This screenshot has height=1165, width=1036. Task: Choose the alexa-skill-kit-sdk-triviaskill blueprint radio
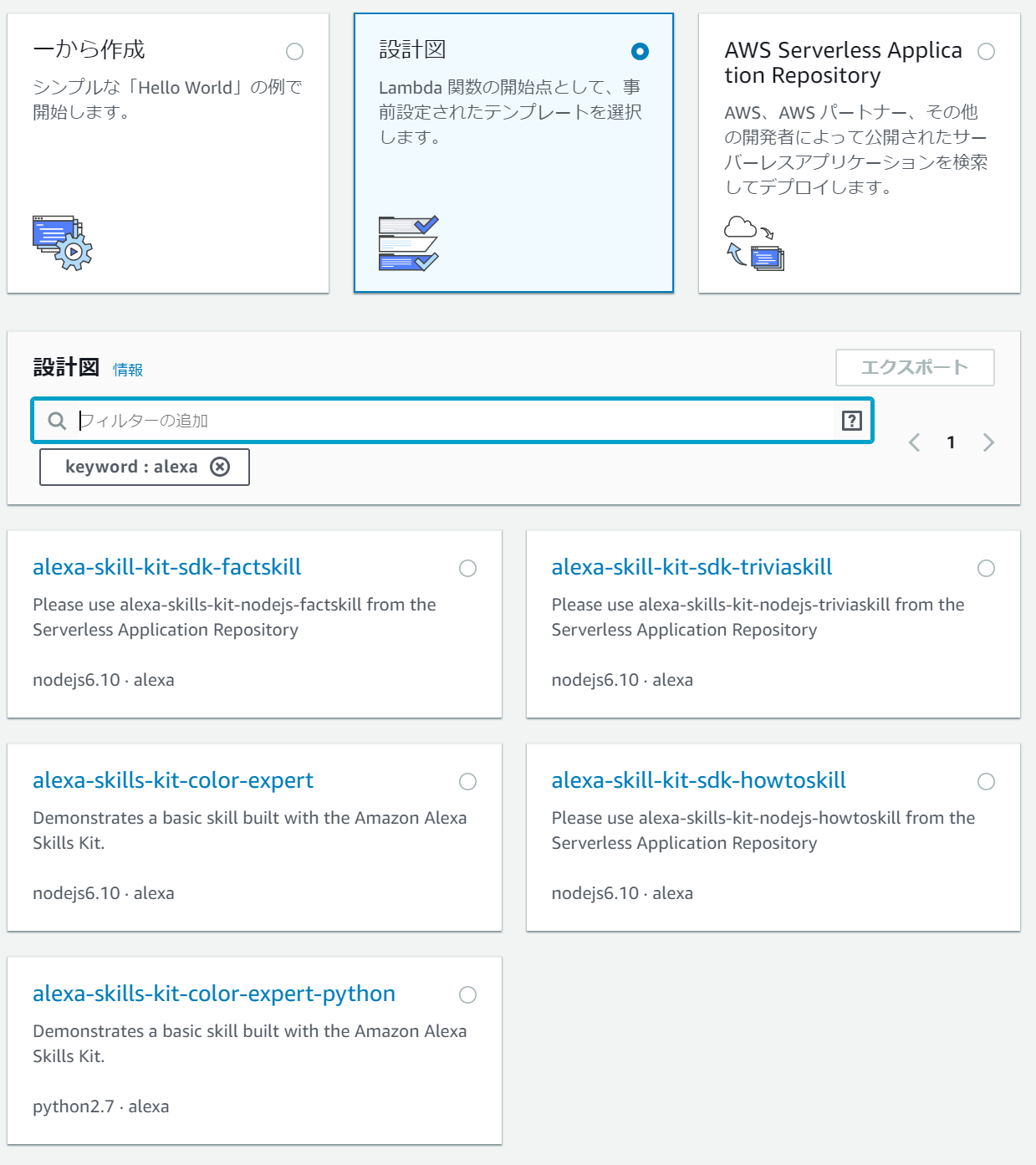click(x=986, y=569)
